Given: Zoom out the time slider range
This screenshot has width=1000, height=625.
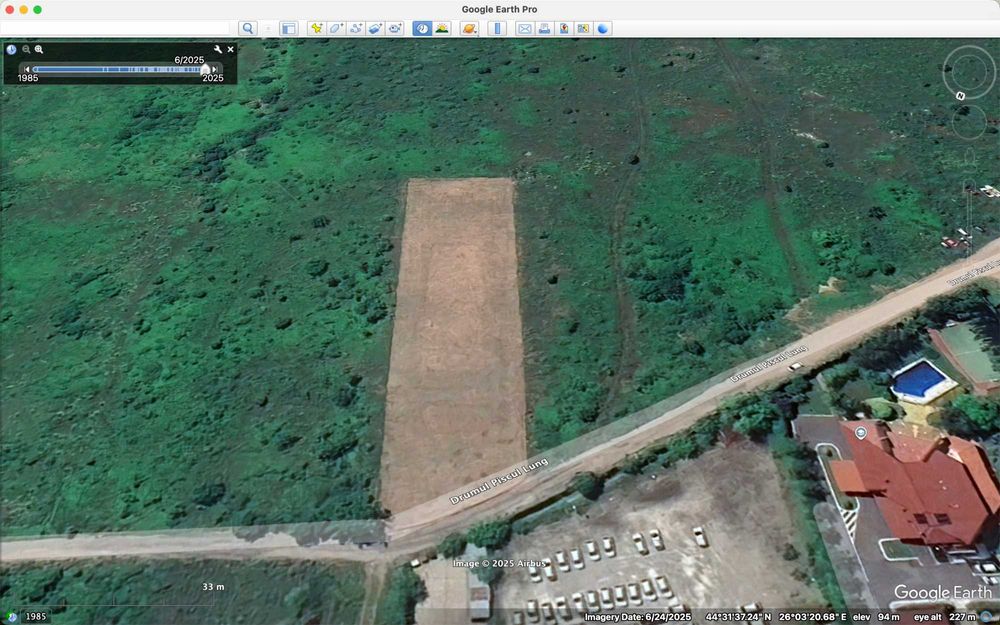Looking at the screenshot, I should (26, 49).
